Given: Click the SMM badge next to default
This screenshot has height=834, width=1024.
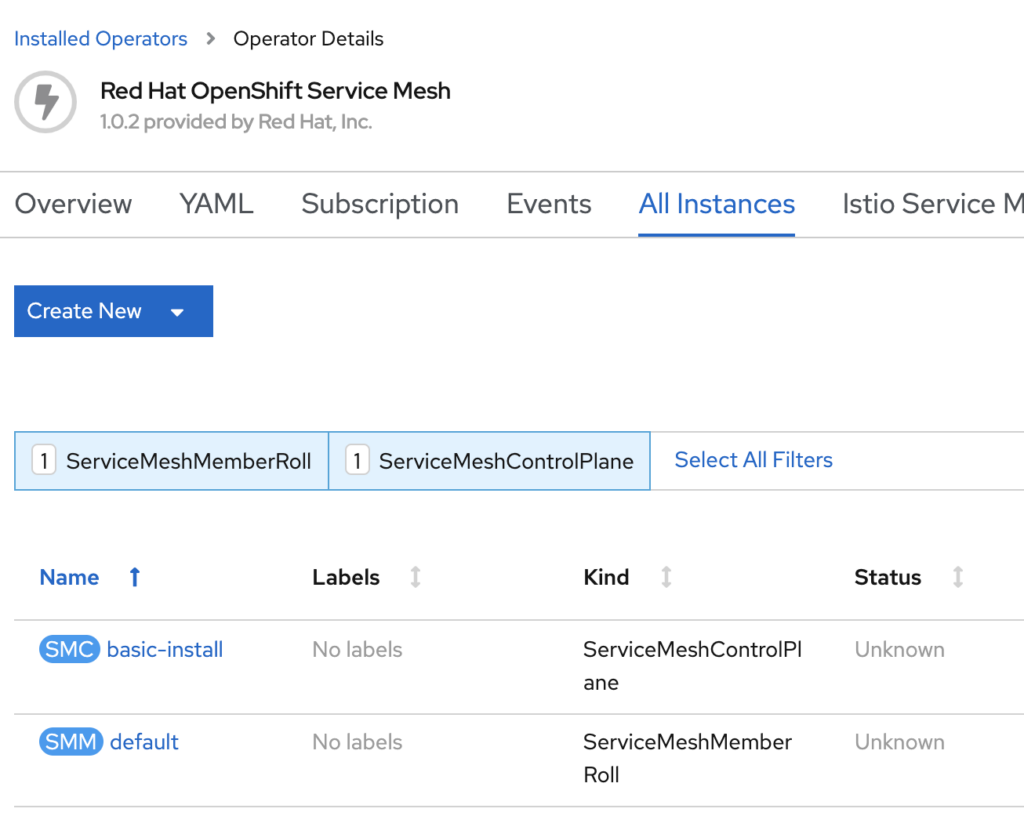Looking at the screenshot, I should (69, 742).
